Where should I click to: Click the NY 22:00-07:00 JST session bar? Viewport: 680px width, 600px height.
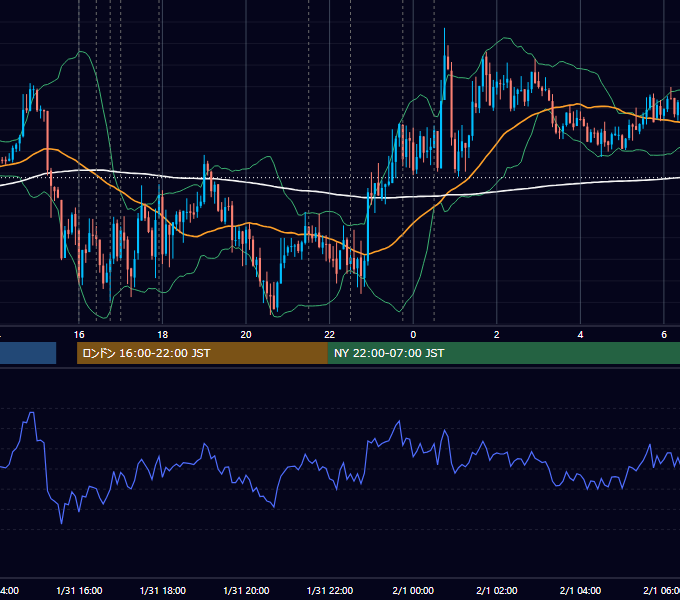pyautogui.click(x=503, y=353)
